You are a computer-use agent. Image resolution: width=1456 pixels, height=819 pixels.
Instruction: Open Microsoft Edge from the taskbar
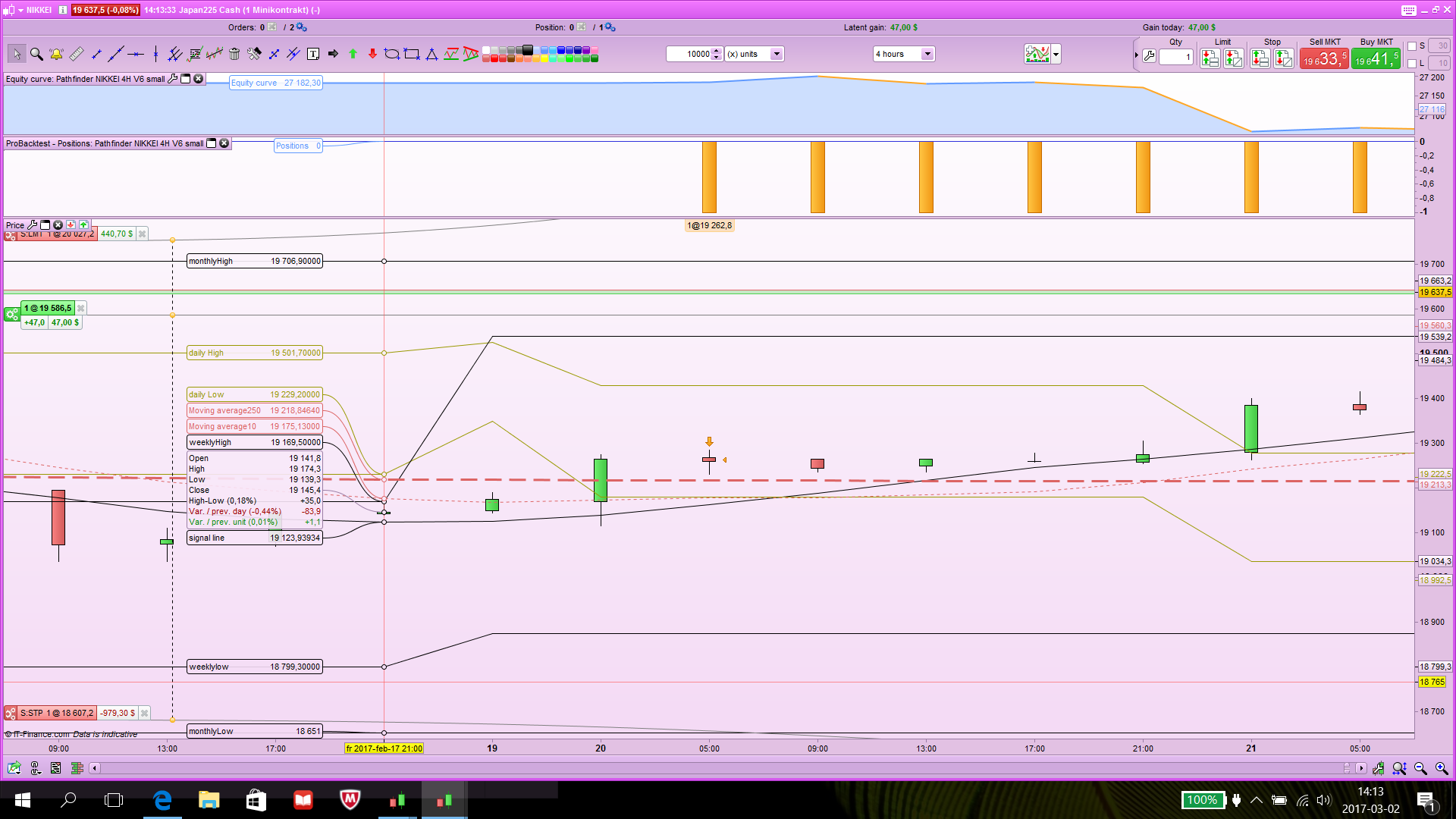pos(162,800)
